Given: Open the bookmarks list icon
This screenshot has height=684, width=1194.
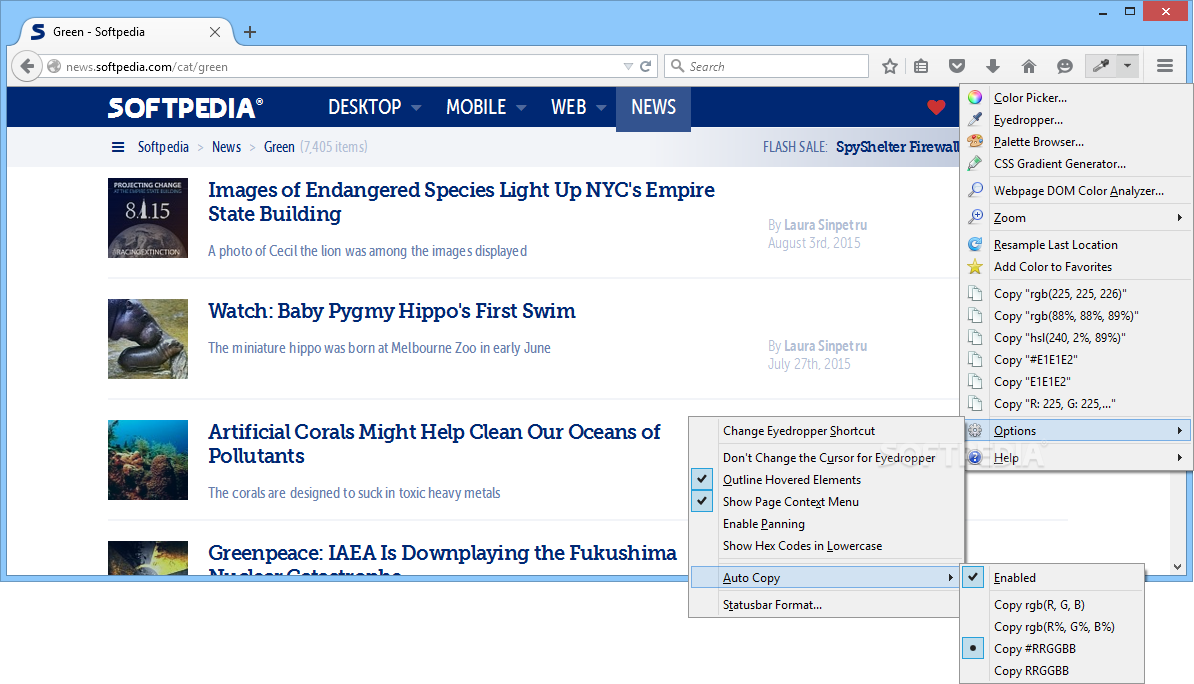Looking at the screenshot, I should tap(921, 66).
